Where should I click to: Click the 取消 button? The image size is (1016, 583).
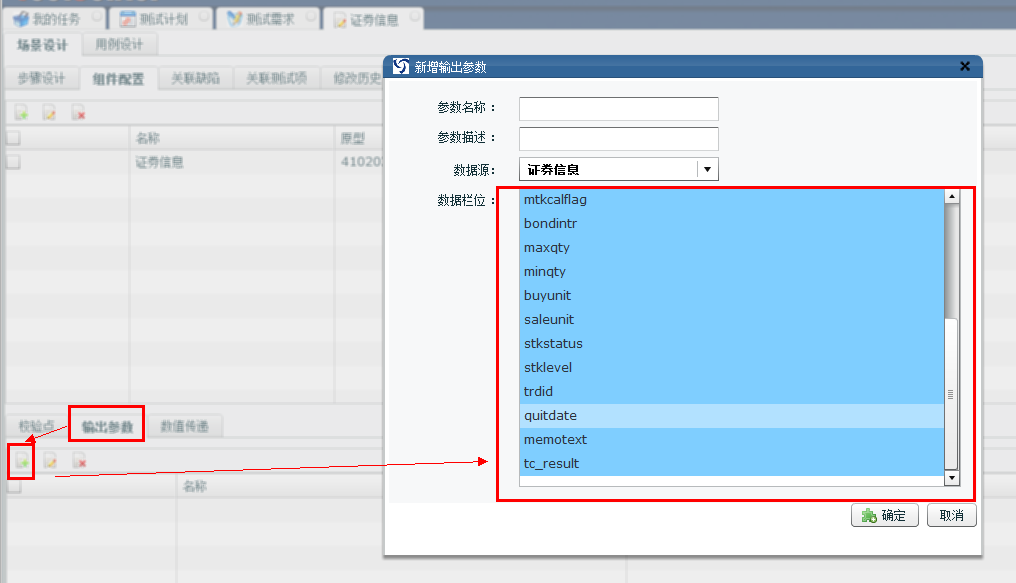pyautogui.click(x=951, y=516)
